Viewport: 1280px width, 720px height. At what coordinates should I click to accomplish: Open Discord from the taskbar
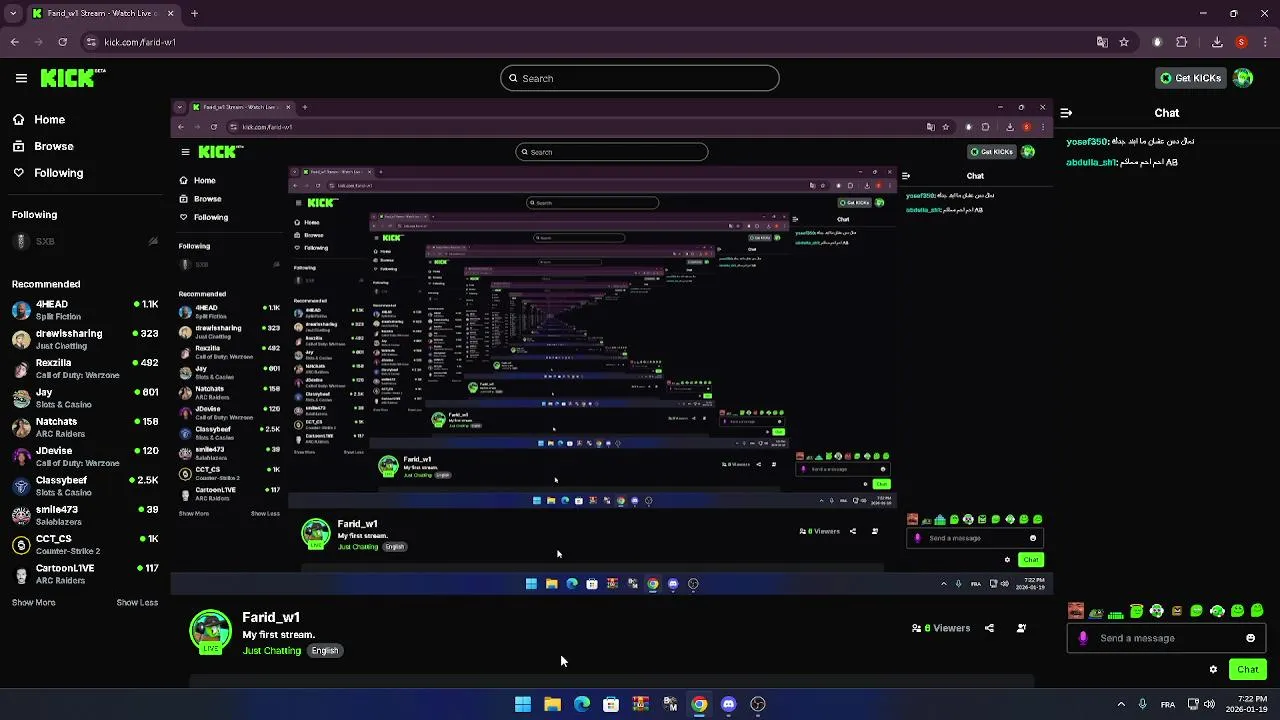(x=728, y=704)
